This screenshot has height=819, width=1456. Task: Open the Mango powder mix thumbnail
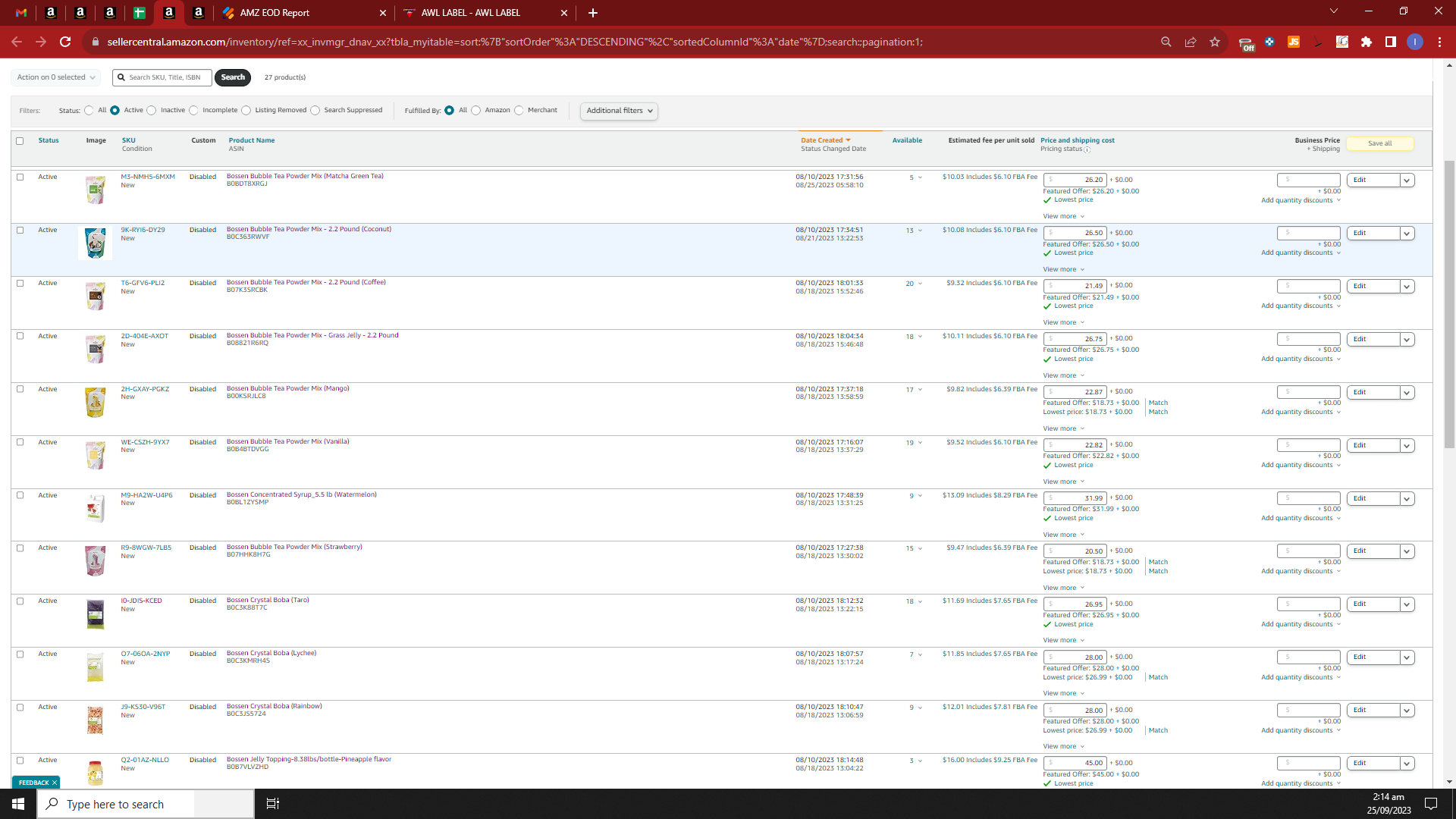[x=96, y=402]
